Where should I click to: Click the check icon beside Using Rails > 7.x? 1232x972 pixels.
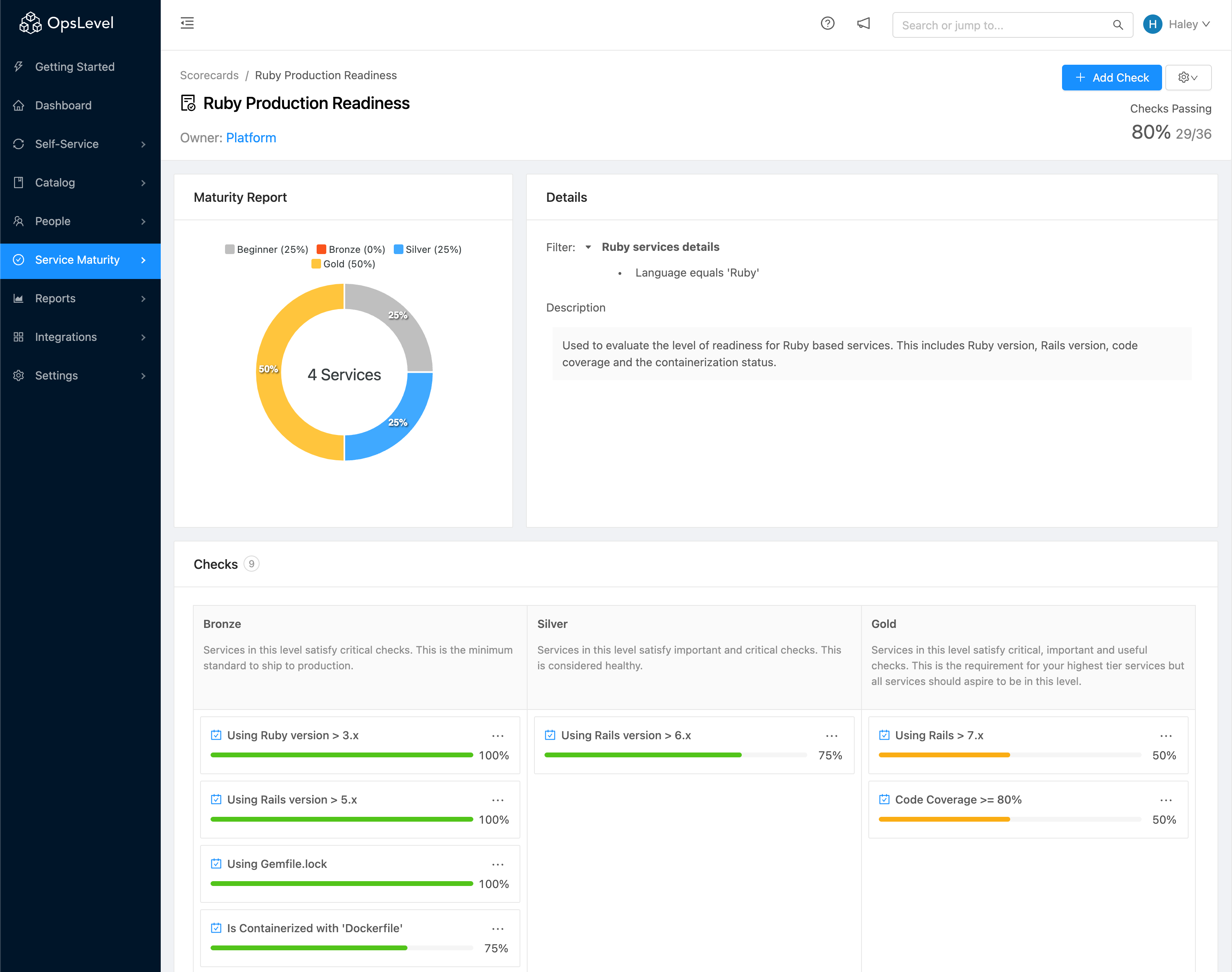click(884, 735)
